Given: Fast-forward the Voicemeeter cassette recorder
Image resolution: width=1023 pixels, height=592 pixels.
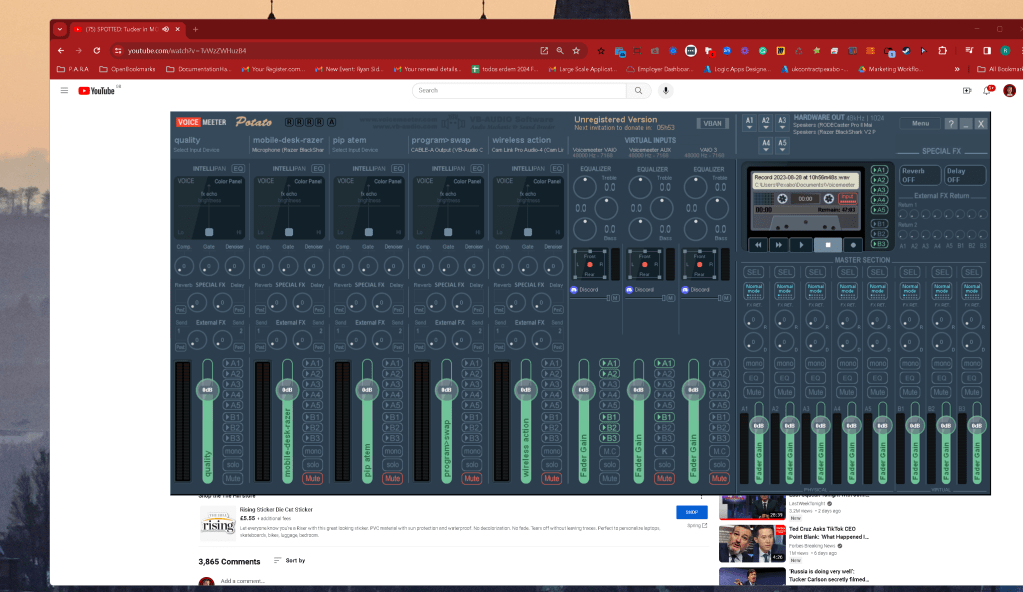Looking at the screenshot, I should coord(778,245).
